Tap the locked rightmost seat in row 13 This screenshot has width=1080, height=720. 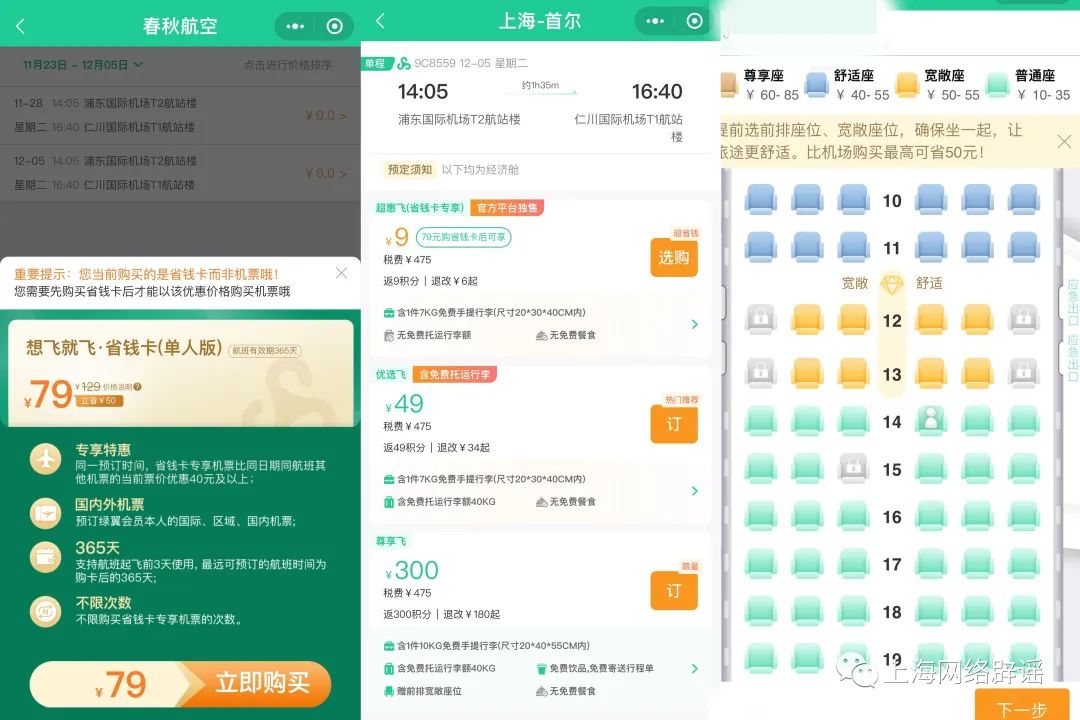coord(1024,373)
